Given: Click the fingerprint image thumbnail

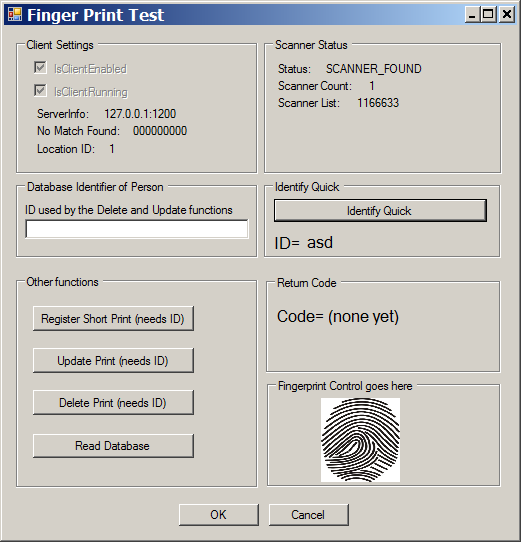Looking at the screenshot, I should point(360,440).
